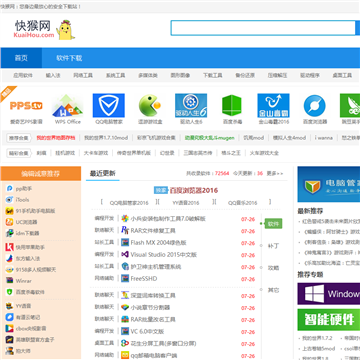Click the 英雄联盟官方盒子 sidebar entry
The width and height of the screenshot is (360, 360).
point(35,340)
